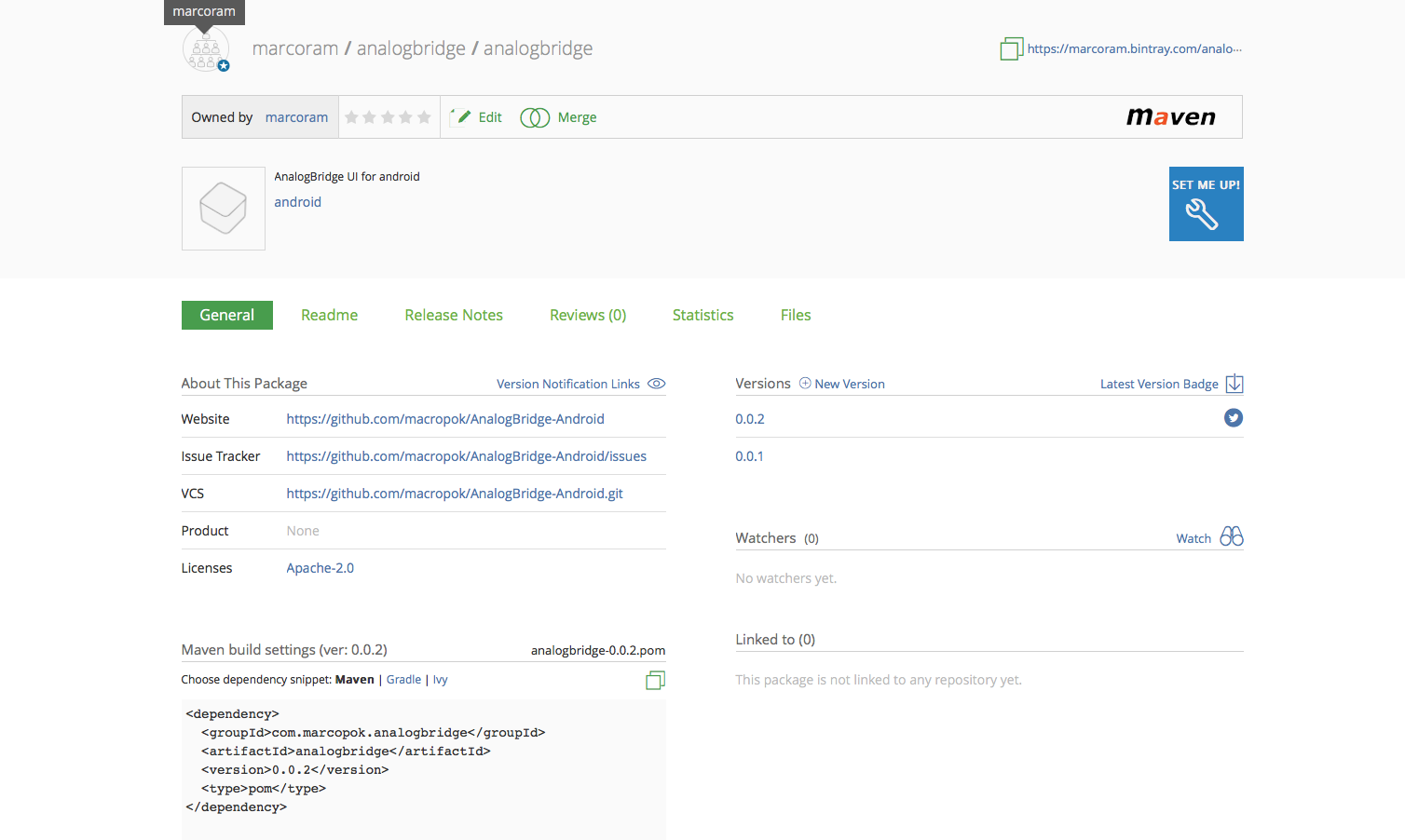Screen dimensions: 1405x840
Task: Open the Readme tab
Action: (x=330, y=315)
